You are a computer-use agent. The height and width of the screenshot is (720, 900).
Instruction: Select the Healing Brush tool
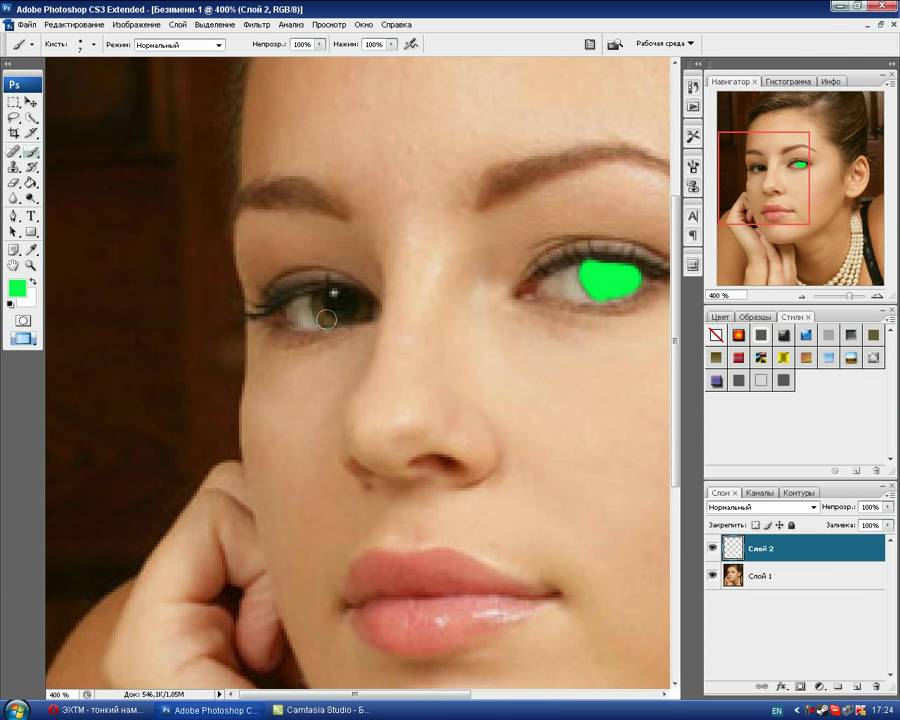[13, 152]
